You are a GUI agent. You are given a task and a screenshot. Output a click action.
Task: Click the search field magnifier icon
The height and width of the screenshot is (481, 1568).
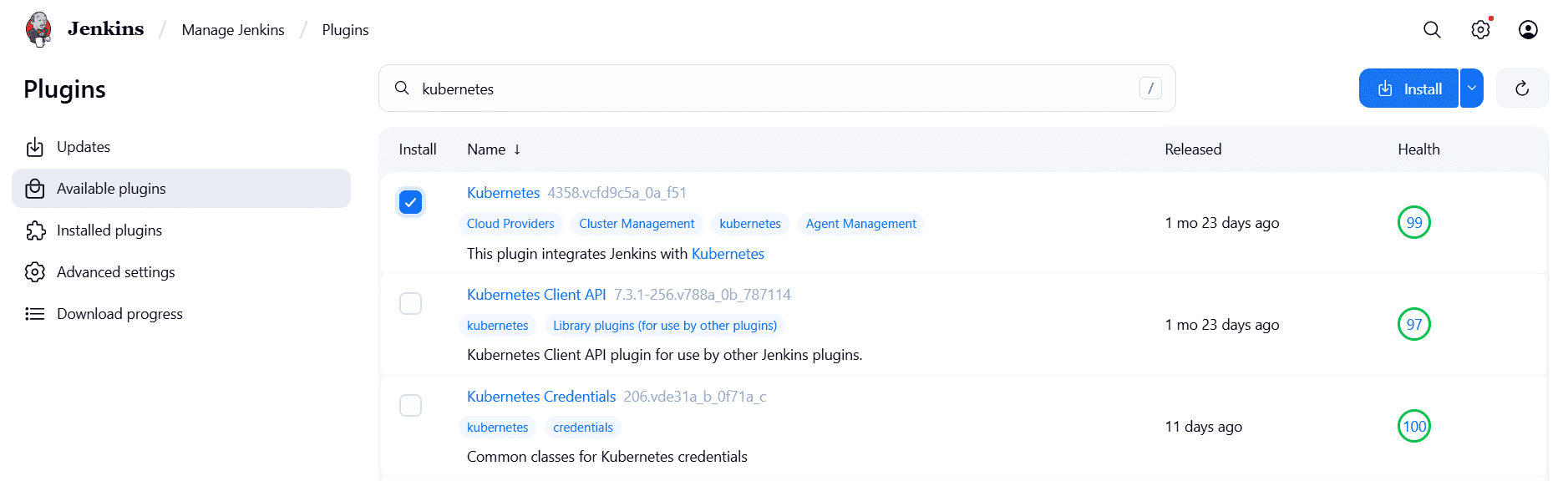[402, 89]
